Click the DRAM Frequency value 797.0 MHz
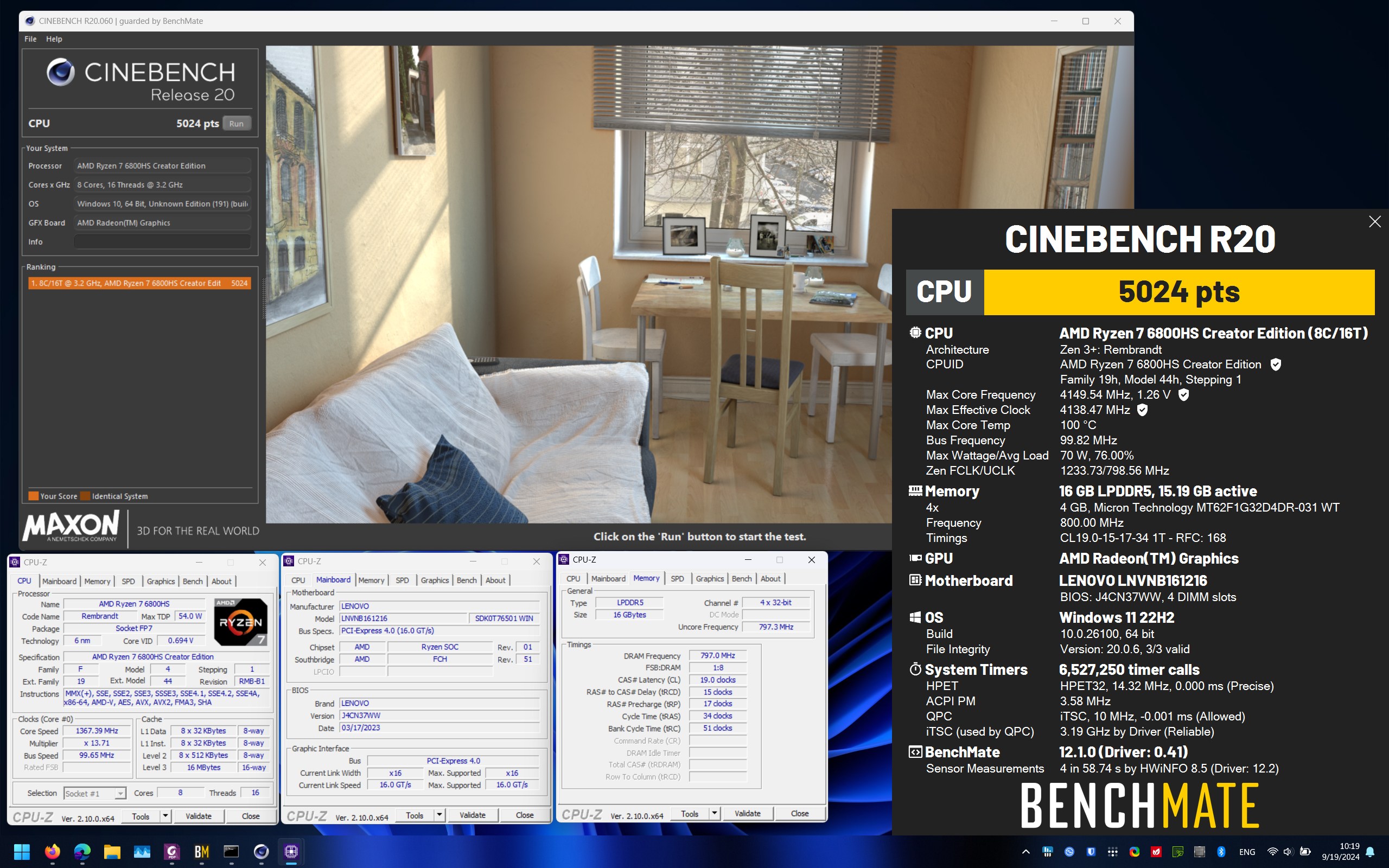 (x=717, y=655)
